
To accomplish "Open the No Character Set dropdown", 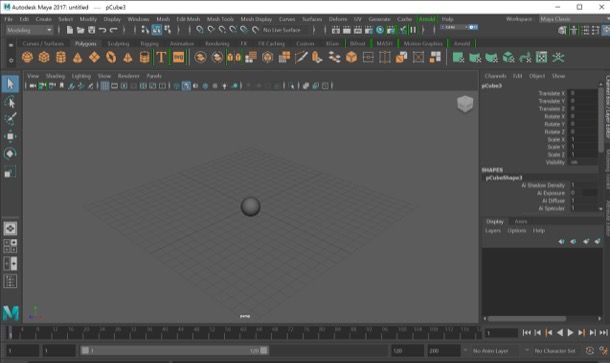I will click(554, 351).
